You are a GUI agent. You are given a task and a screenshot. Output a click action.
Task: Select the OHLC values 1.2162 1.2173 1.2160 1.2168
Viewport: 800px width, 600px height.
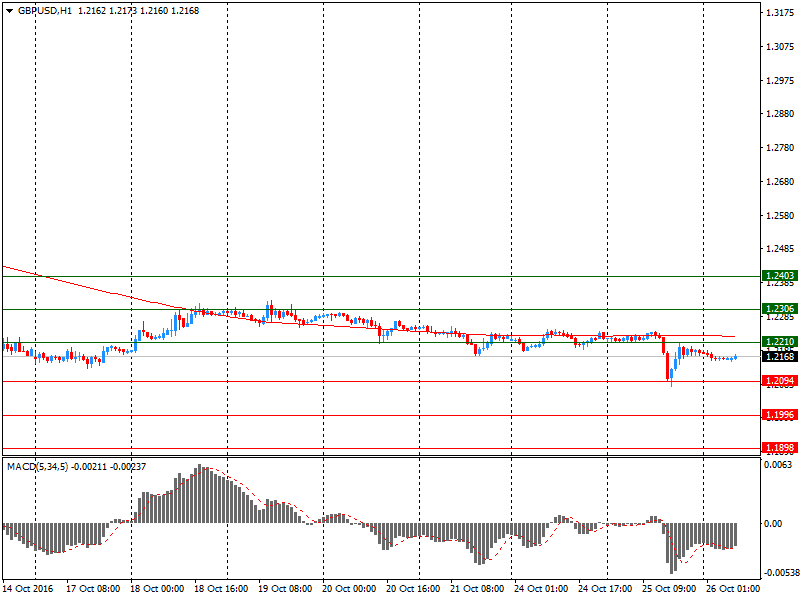pyautogui.click(x=138, y=11)
